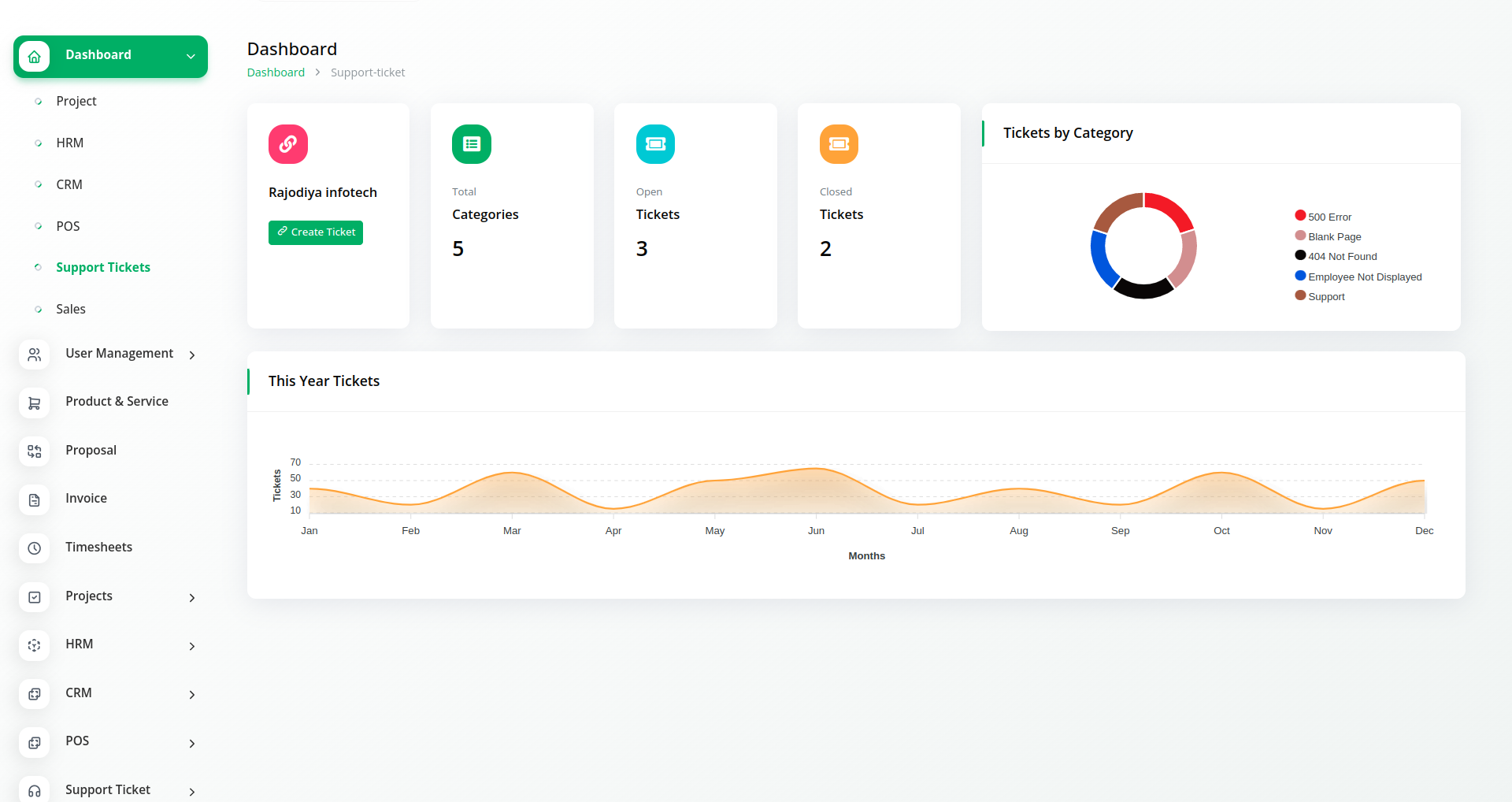Click the Dashboard home icon in sidebar
The width and height of the screenshot is (1512, 802).
pos(34,57)
